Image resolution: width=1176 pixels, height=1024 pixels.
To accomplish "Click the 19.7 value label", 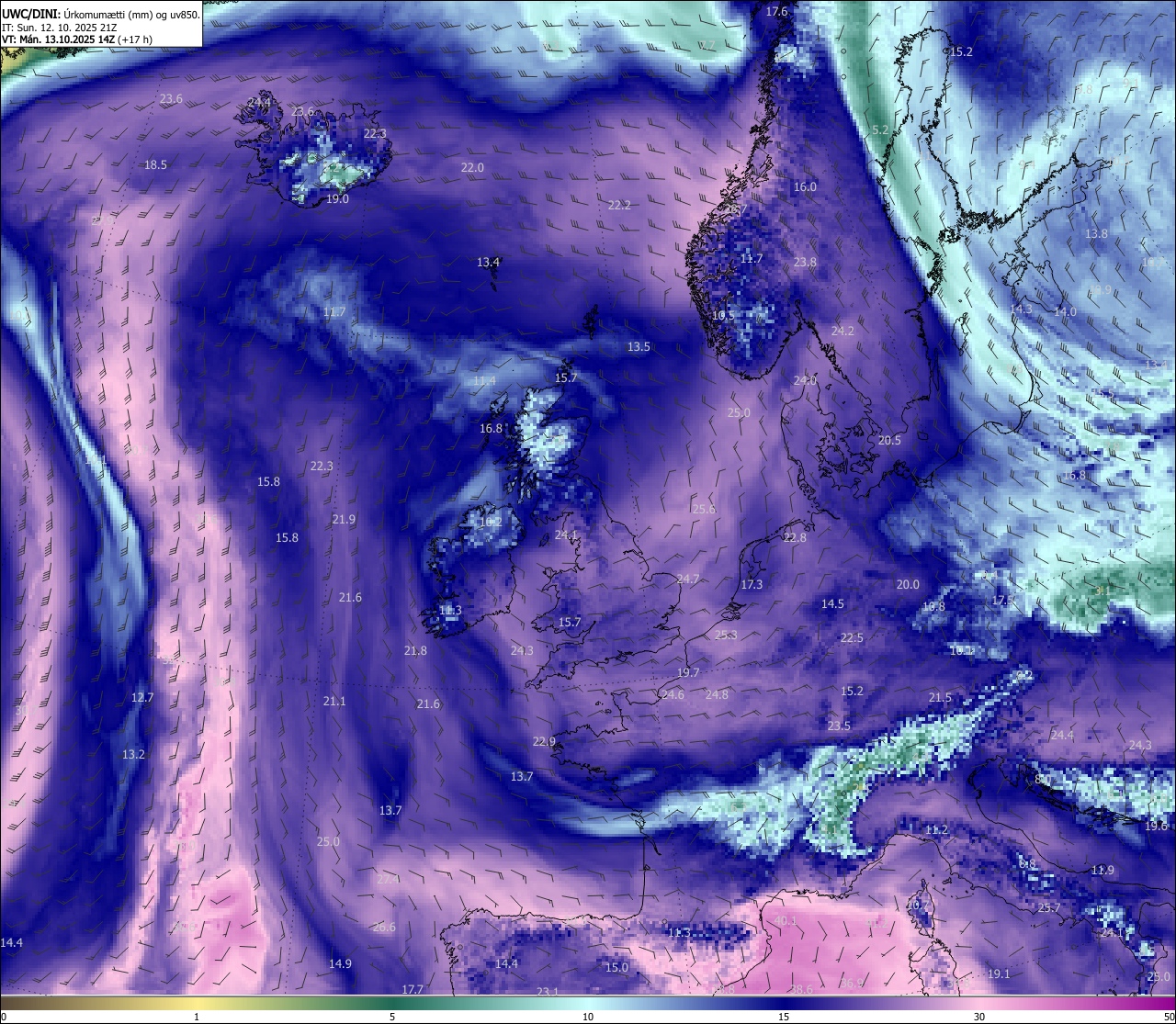I will (688, 673).
